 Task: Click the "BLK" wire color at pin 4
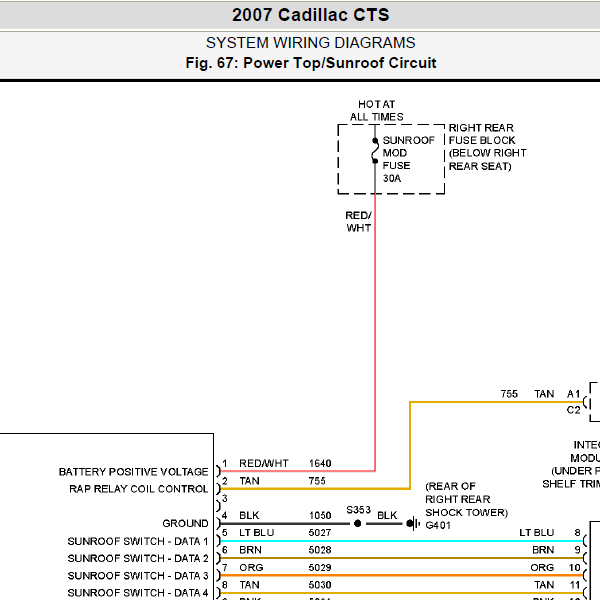249,515
